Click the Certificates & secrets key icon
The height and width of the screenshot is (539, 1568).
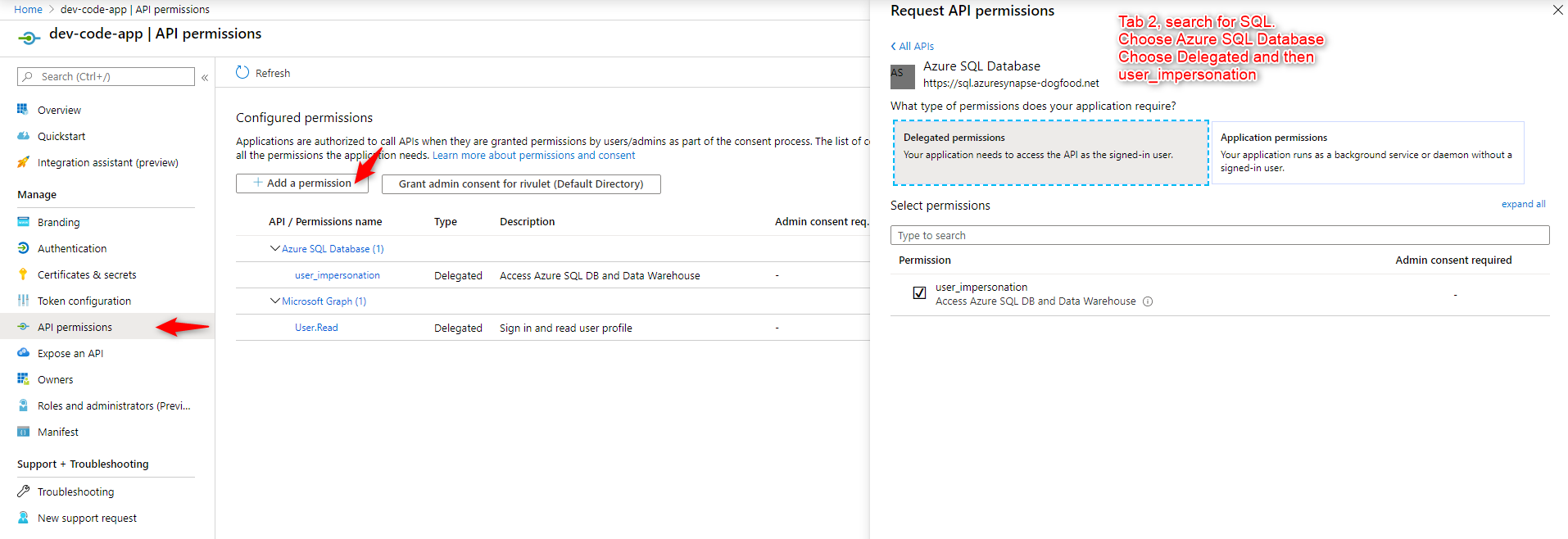click(x=23, y=274)
